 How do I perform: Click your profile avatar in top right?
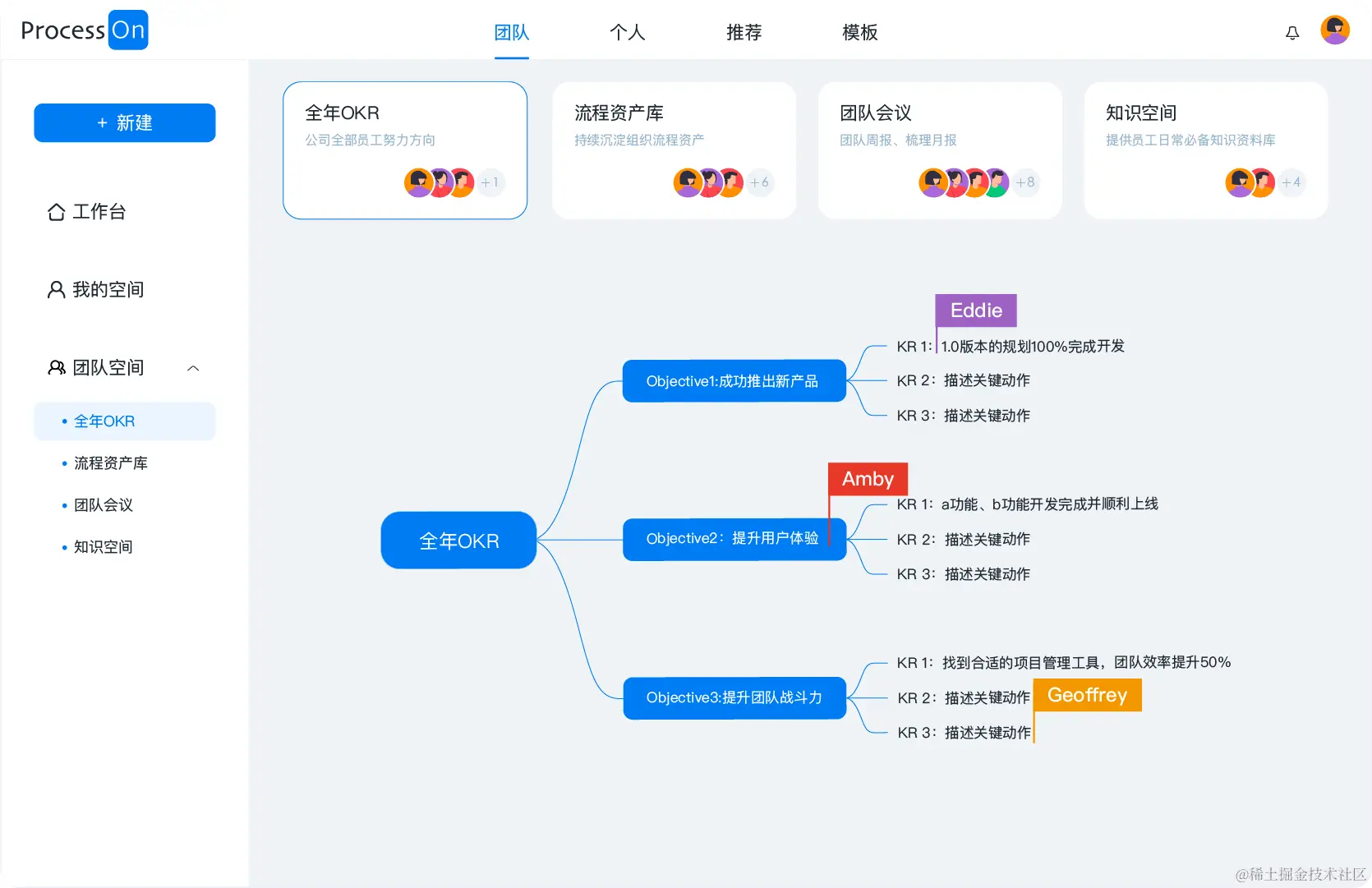point(1334,30)
